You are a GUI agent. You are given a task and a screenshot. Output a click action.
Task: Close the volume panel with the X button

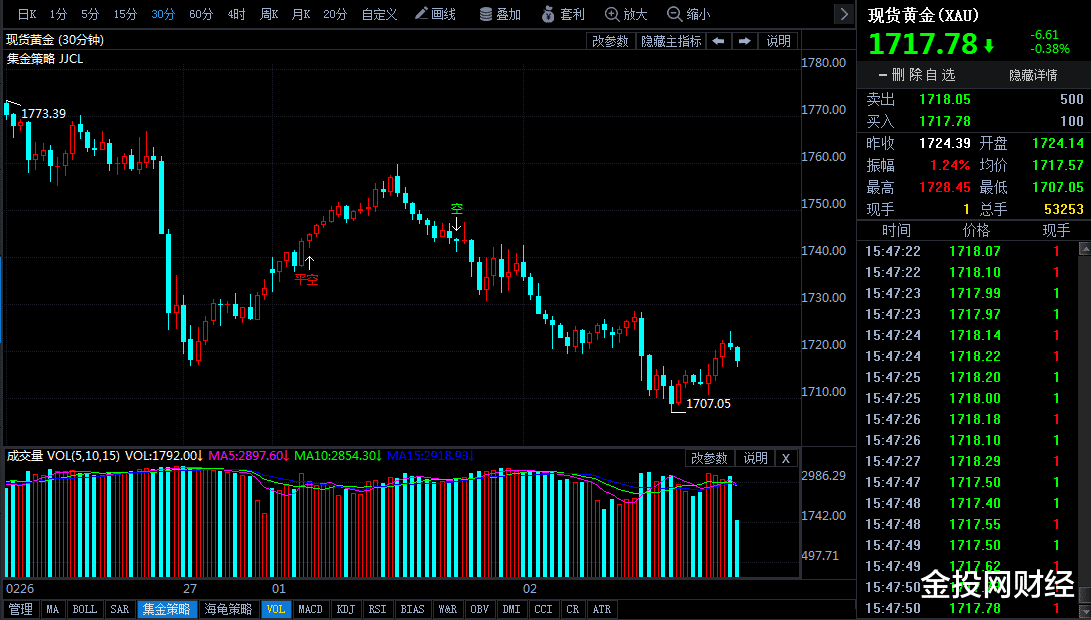click(x=786, y=458)
